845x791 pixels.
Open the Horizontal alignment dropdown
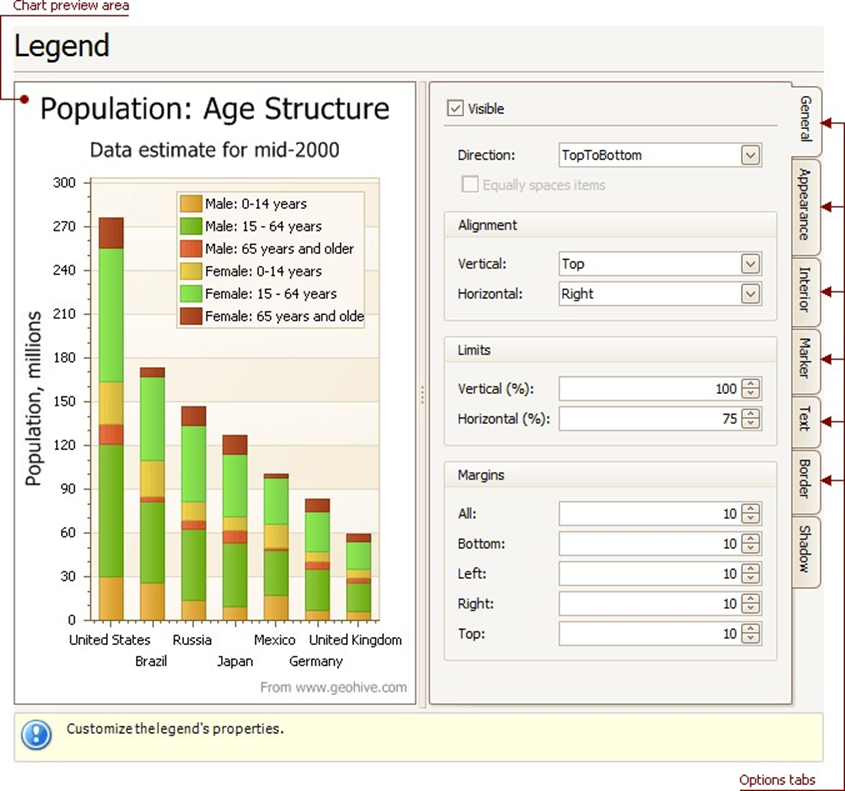(751, 294)
